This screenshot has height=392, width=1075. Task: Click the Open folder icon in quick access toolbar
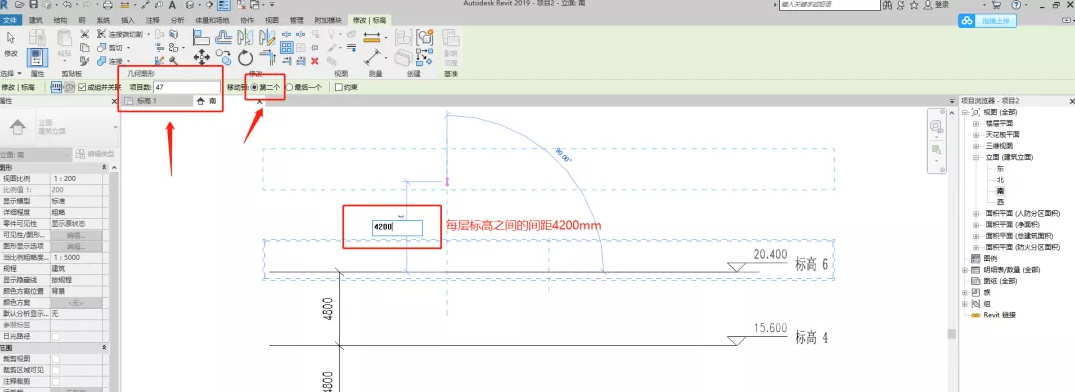(20, 5)
